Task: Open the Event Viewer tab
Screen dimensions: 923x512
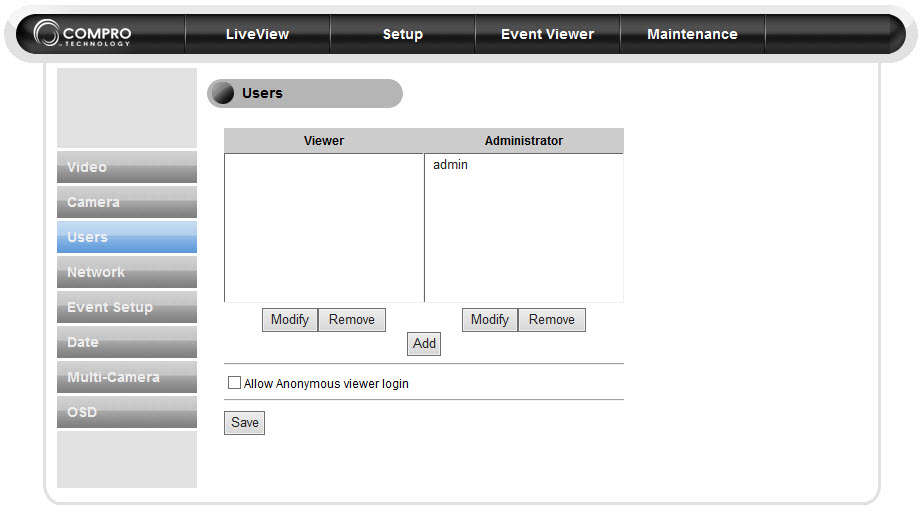Action: [x=547, y=34]
